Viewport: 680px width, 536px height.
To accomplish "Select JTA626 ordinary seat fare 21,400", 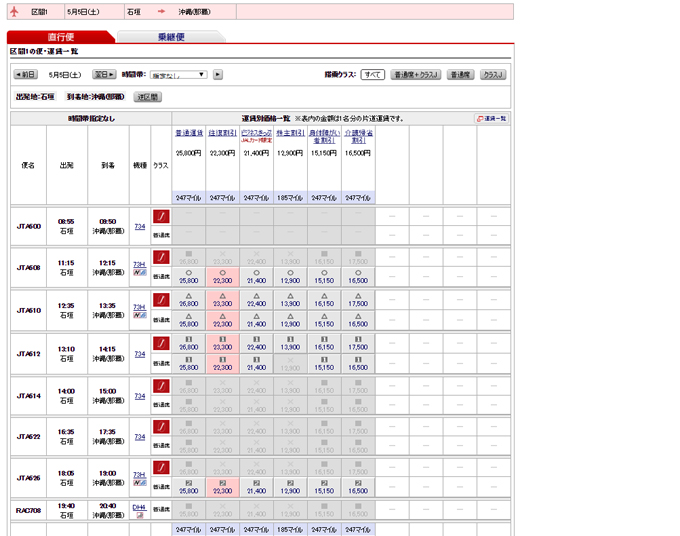I will tap(256, 487).
